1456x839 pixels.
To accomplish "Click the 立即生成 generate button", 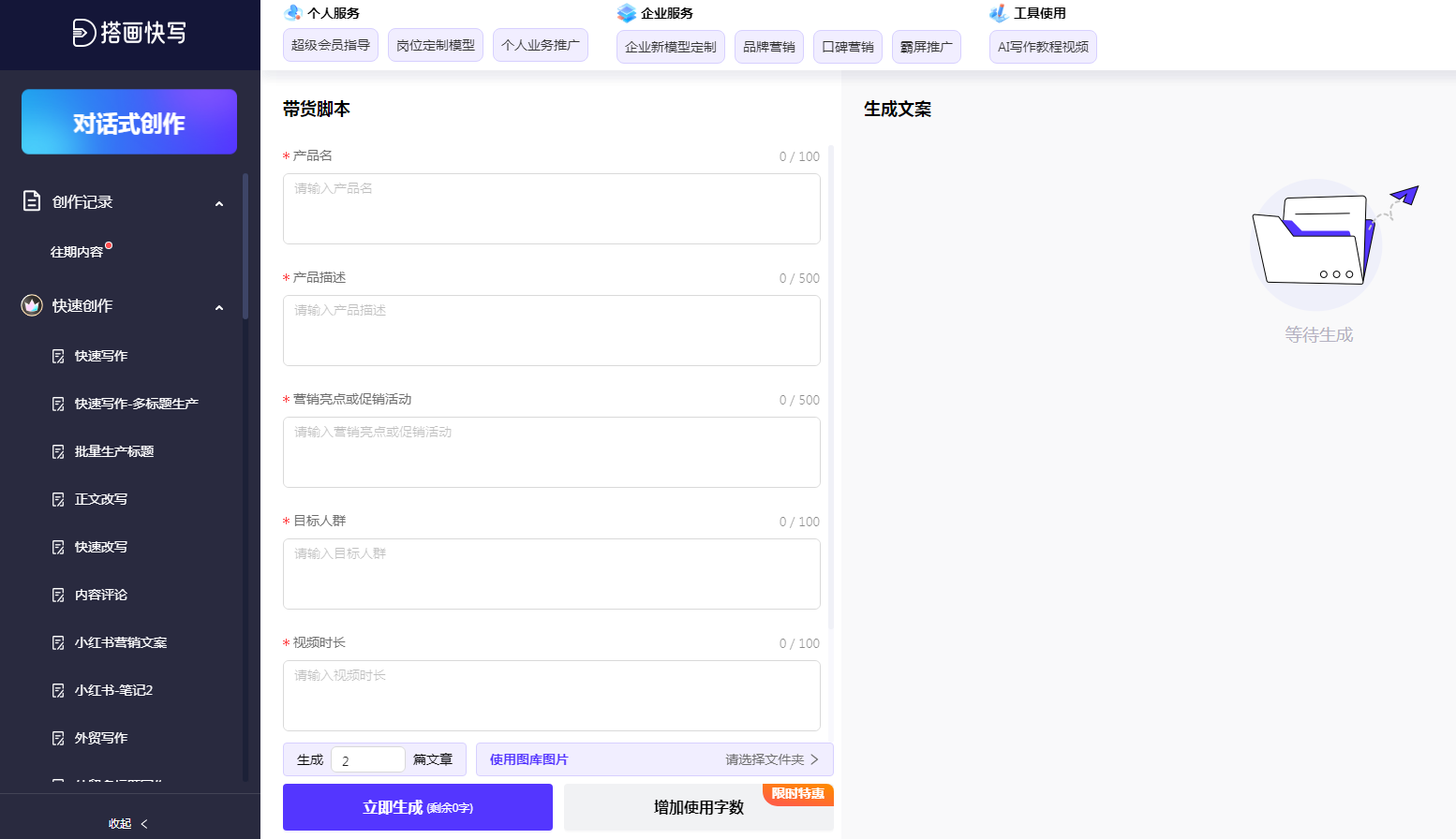I will [417, 806].
